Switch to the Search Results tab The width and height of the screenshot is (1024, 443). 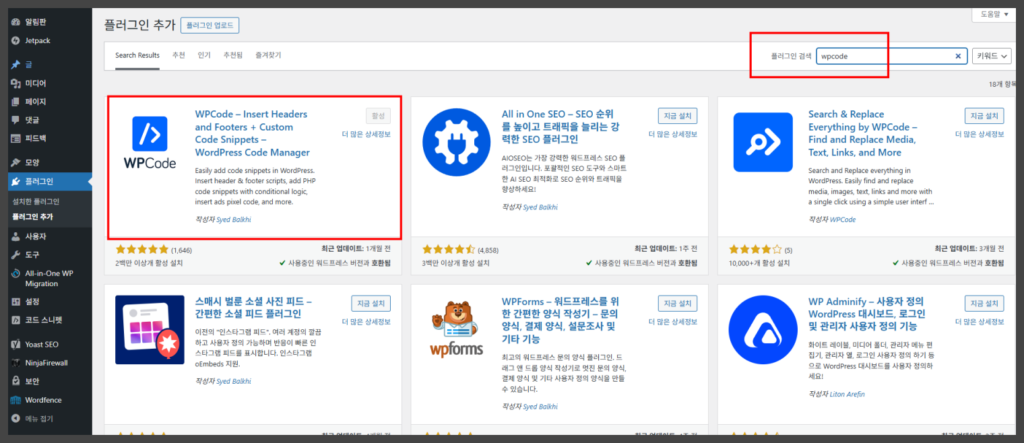[137, 56]
